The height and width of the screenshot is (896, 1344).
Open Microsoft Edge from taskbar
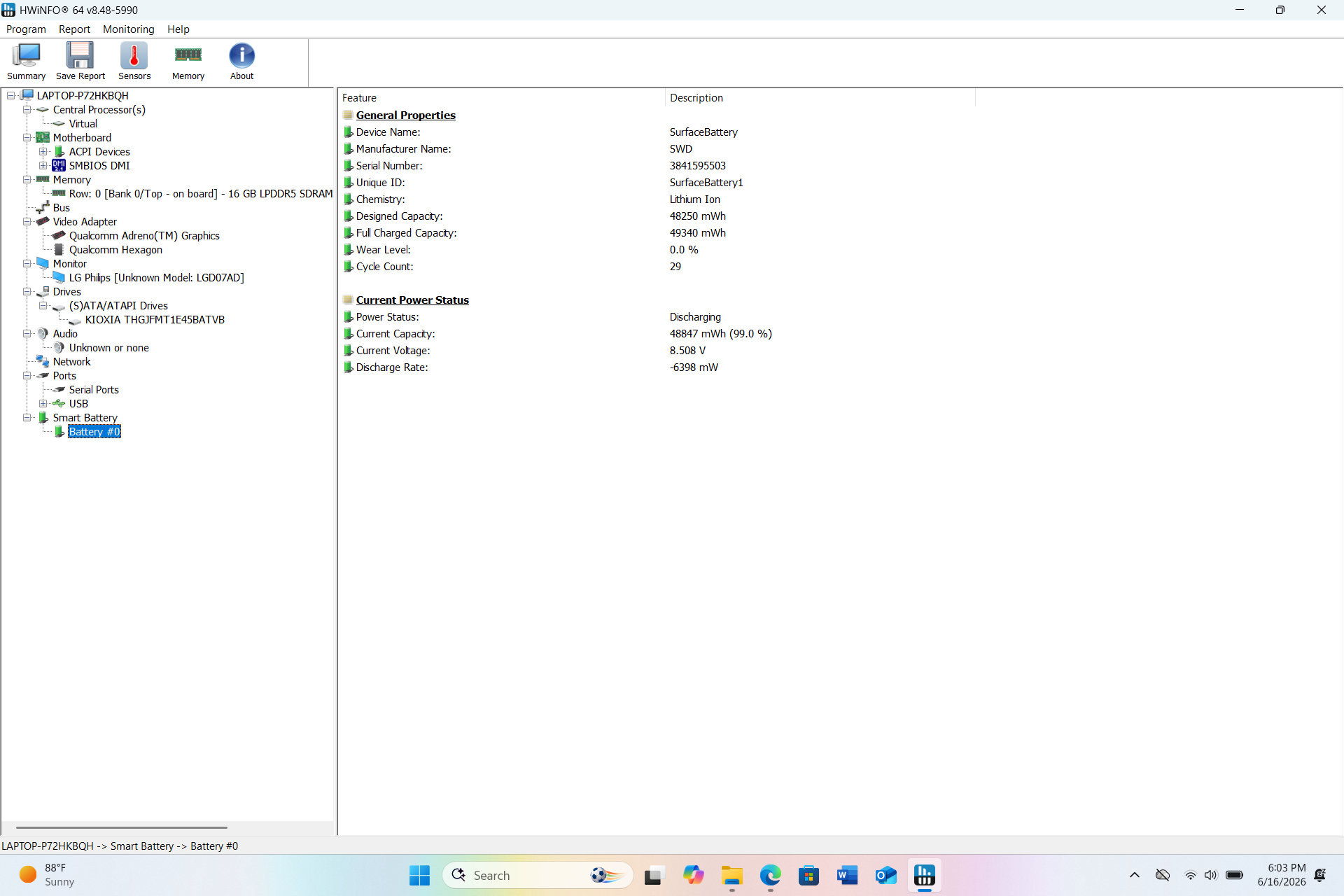pos(771,875)
